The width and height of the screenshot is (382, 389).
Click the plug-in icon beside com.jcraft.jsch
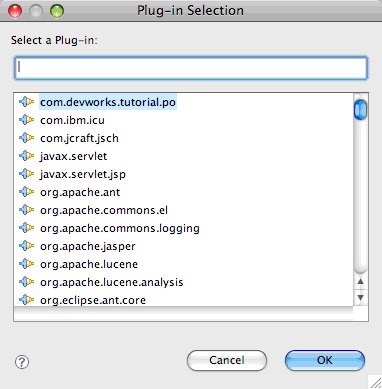click(27, 138)
